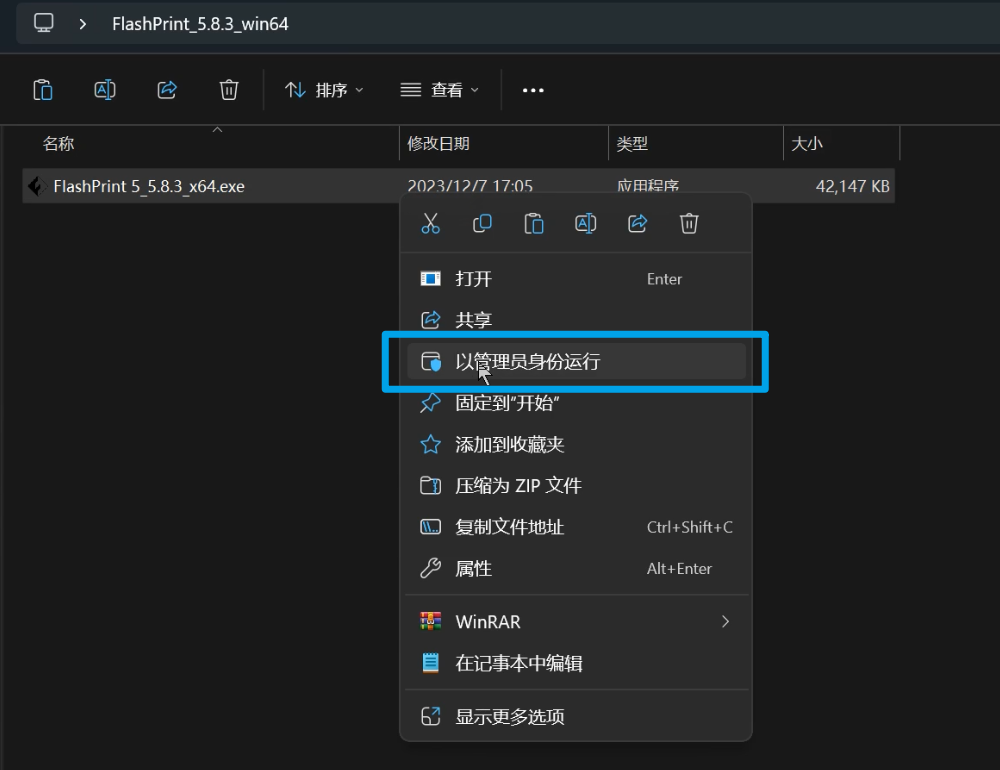Sort by 类型 column header
Image resolution: width=1000 pixels, height=770 pixels.
tap(632, 144)
